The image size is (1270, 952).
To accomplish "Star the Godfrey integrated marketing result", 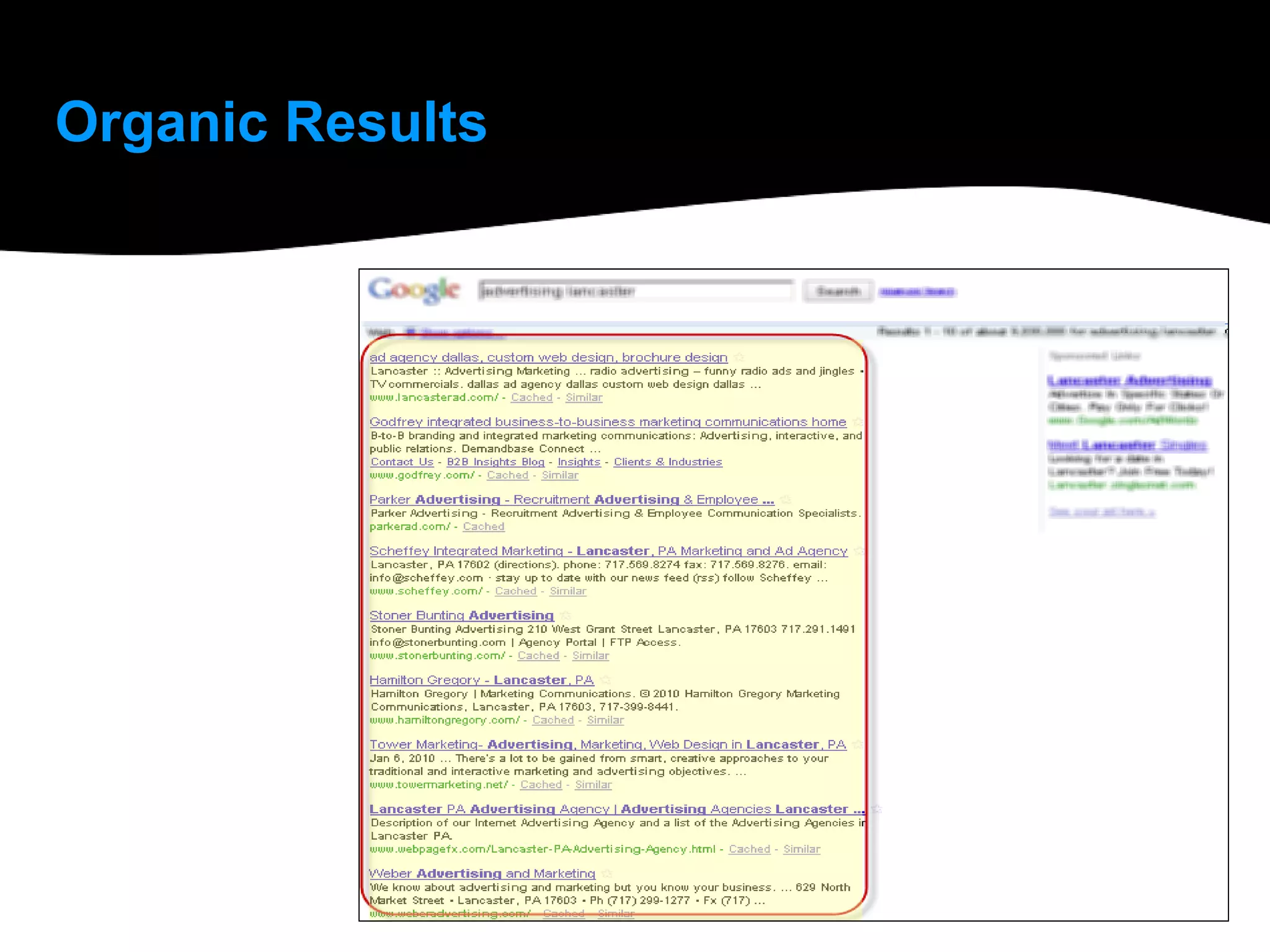I will pyautogui.click(x=858, y=422).
